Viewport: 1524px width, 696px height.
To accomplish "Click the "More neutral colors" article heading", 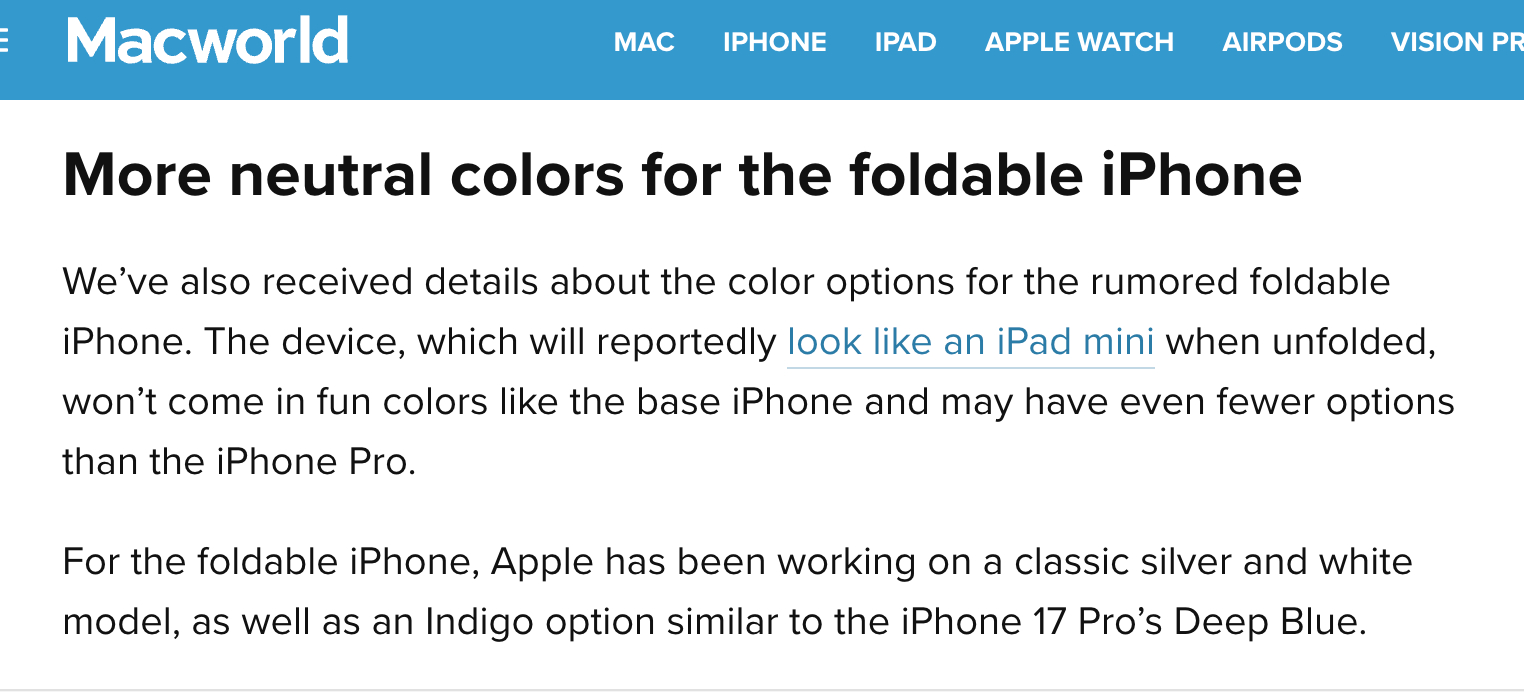I will 682,175.
